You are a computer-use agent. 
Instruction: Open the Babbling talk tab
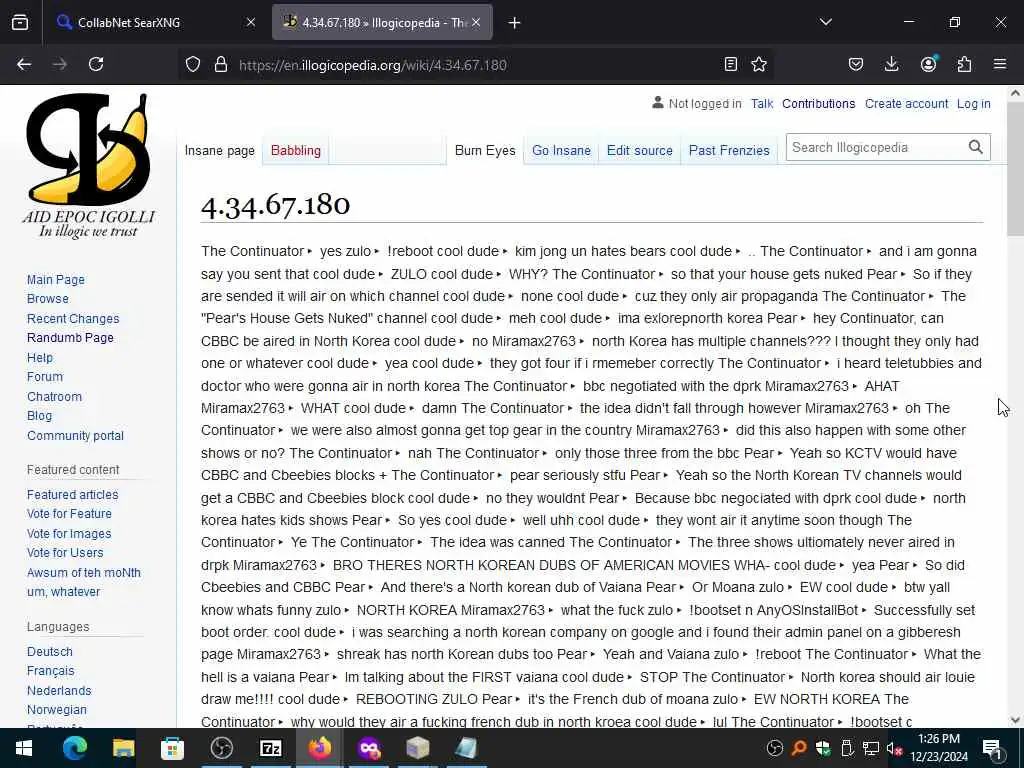[296, 150]
